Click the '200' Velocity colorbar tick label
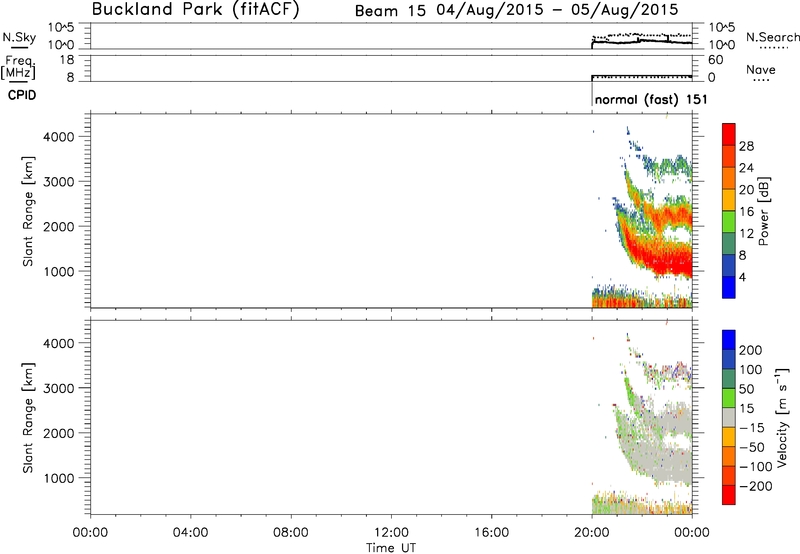Image resolution: width=800 pixels, height=554 pixels. pyautogui.click(x=751, y=350)
